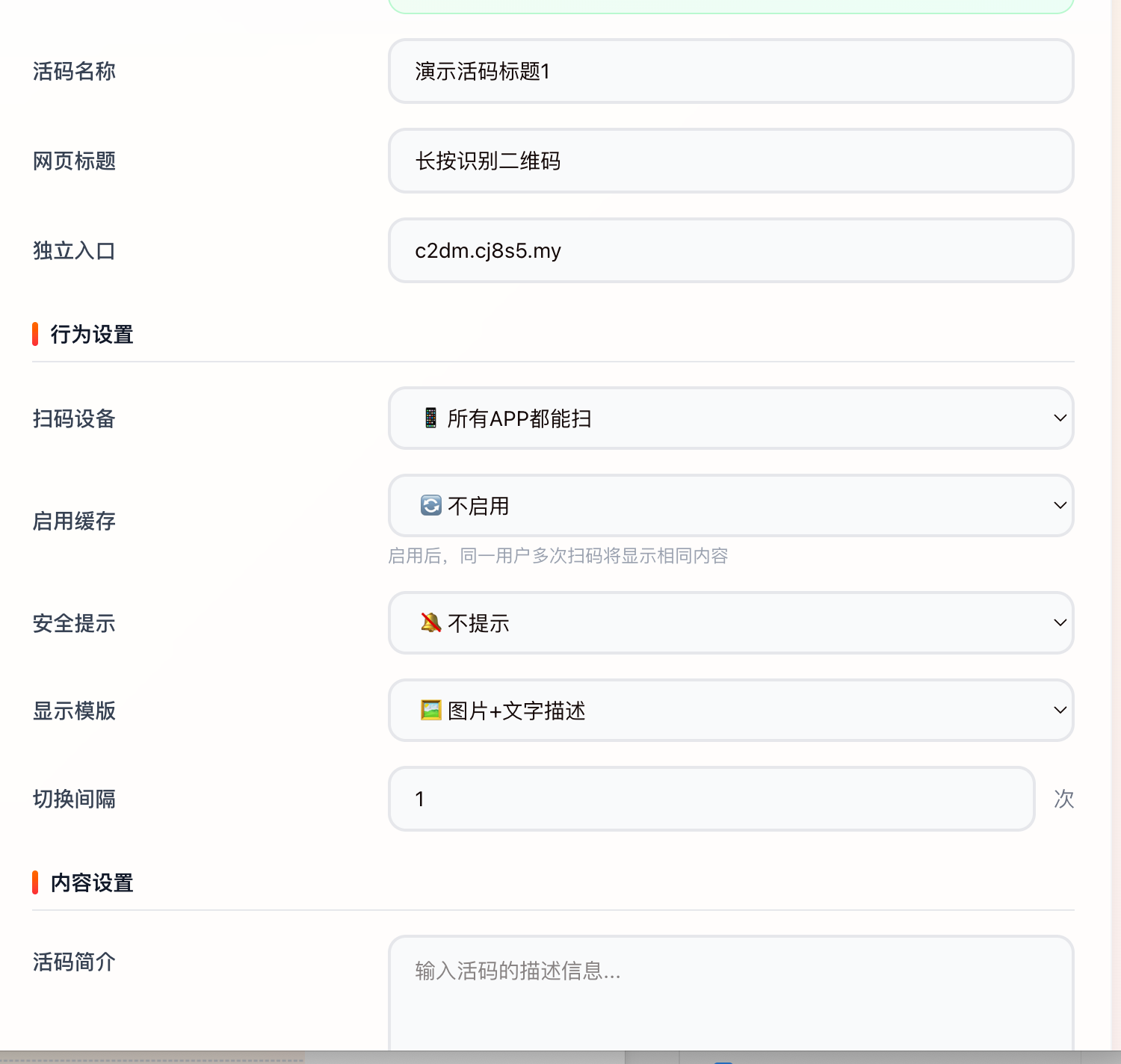The height and width of the screenshot is (1064, 1121).
Task: Click the 活码简介 label
Action: tap(74, 962)
